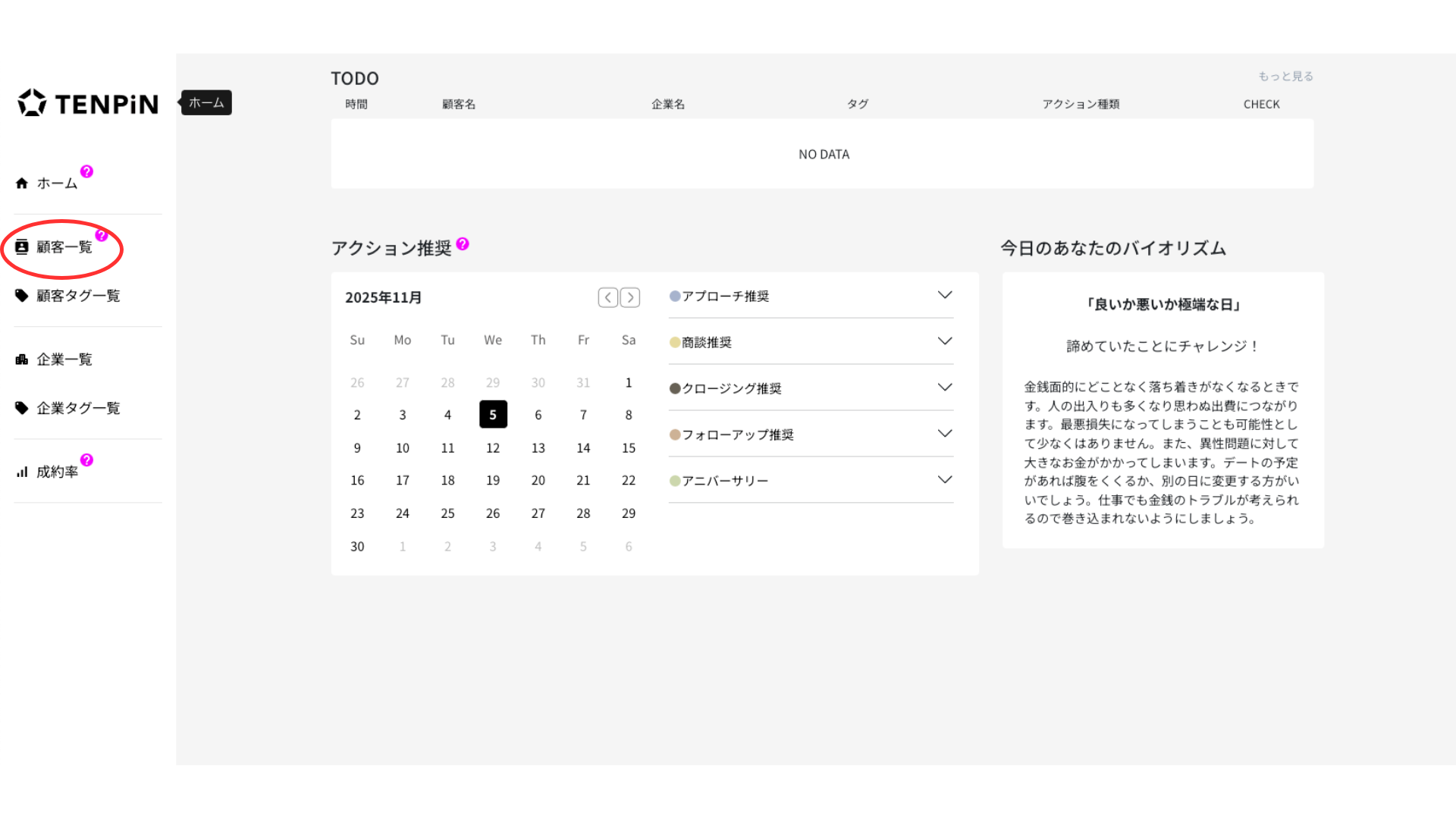Image resolution: width=1456 pixels, height=819 pixels.
Task: Open 企業タグ一覧 in sidebar
Action: click(77, 408)
